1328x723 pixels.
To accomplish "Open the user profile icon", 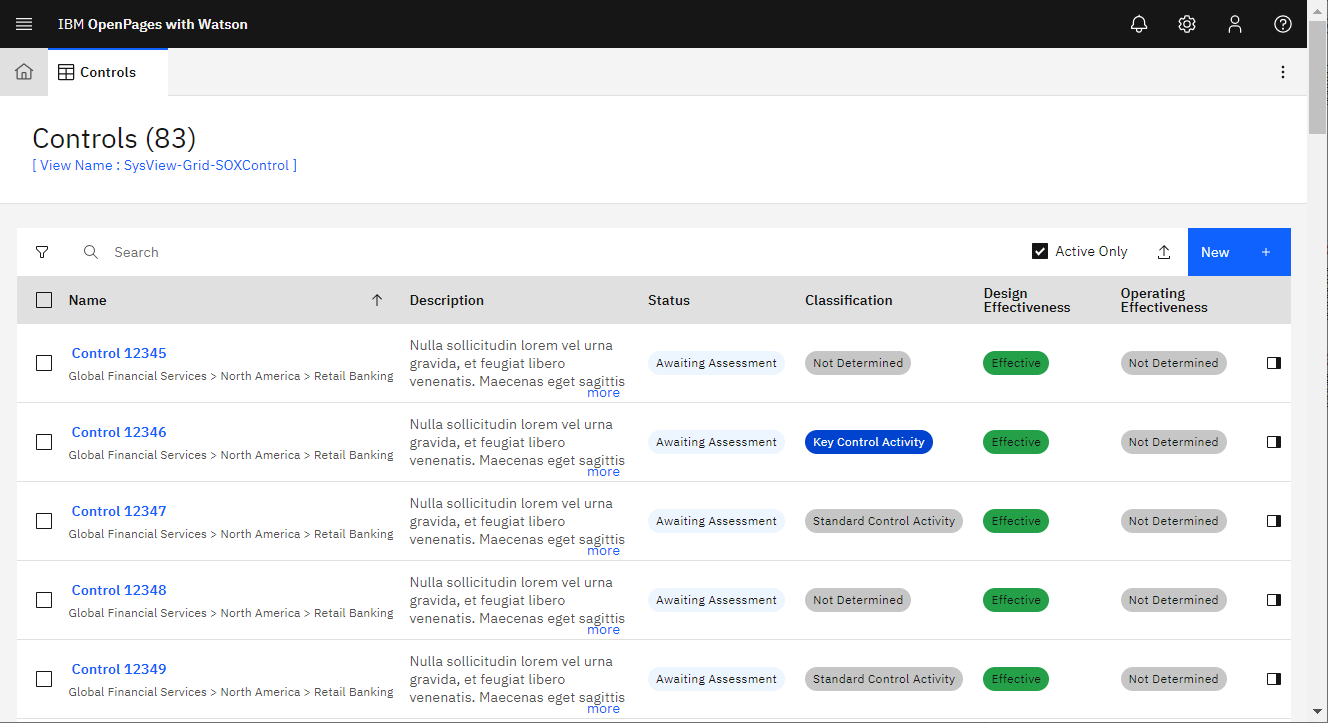I will [1235, 24].
